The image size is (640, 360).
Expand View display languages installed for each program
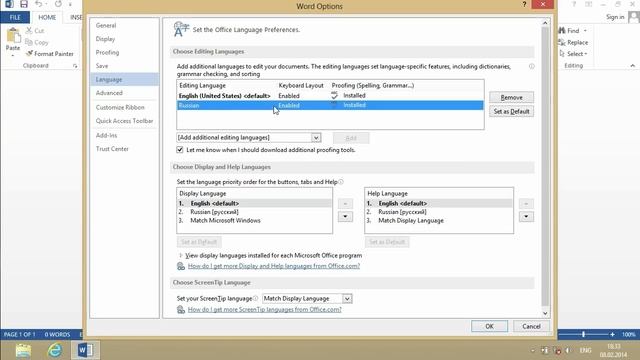[x=180, y=256]
